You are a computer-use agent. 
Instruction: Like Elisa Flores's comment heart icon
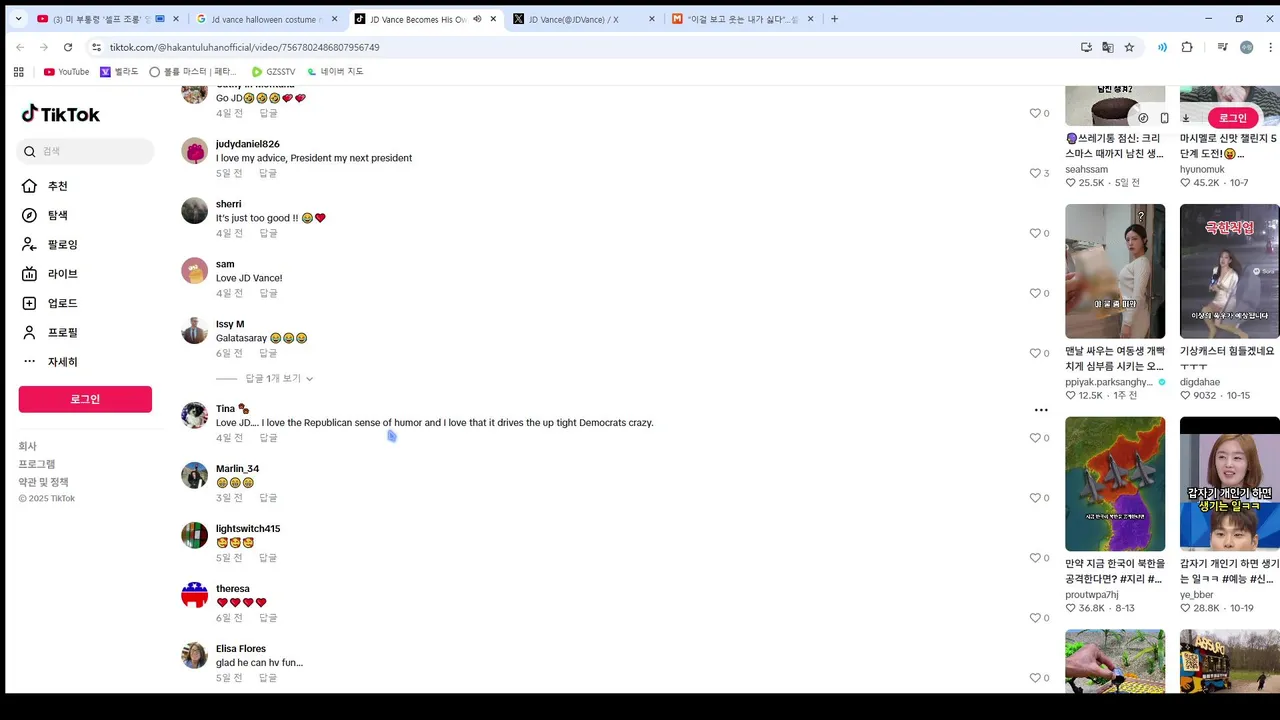coord(1035,678)
